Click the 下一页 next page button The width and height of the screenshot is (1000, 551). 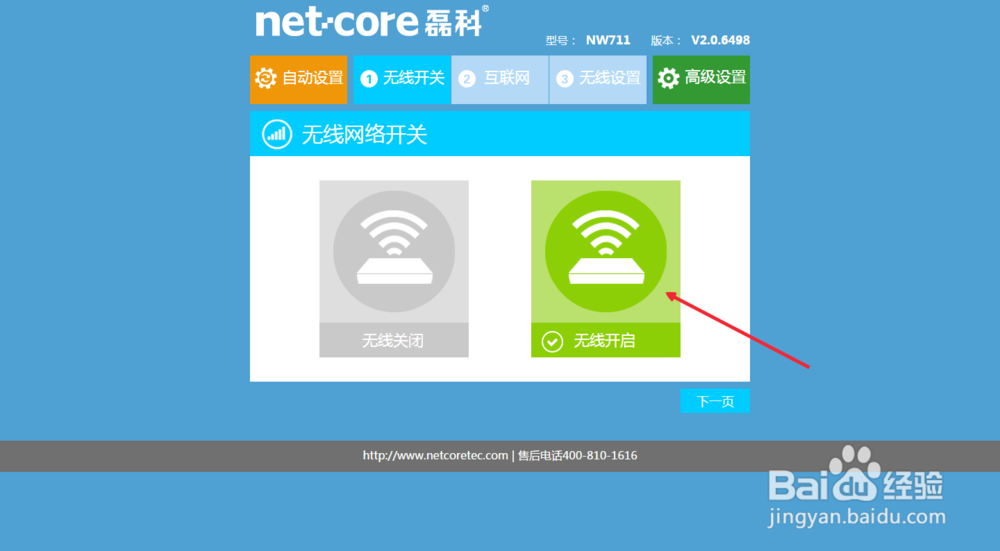pyautogui.click(x=715, y=401)
